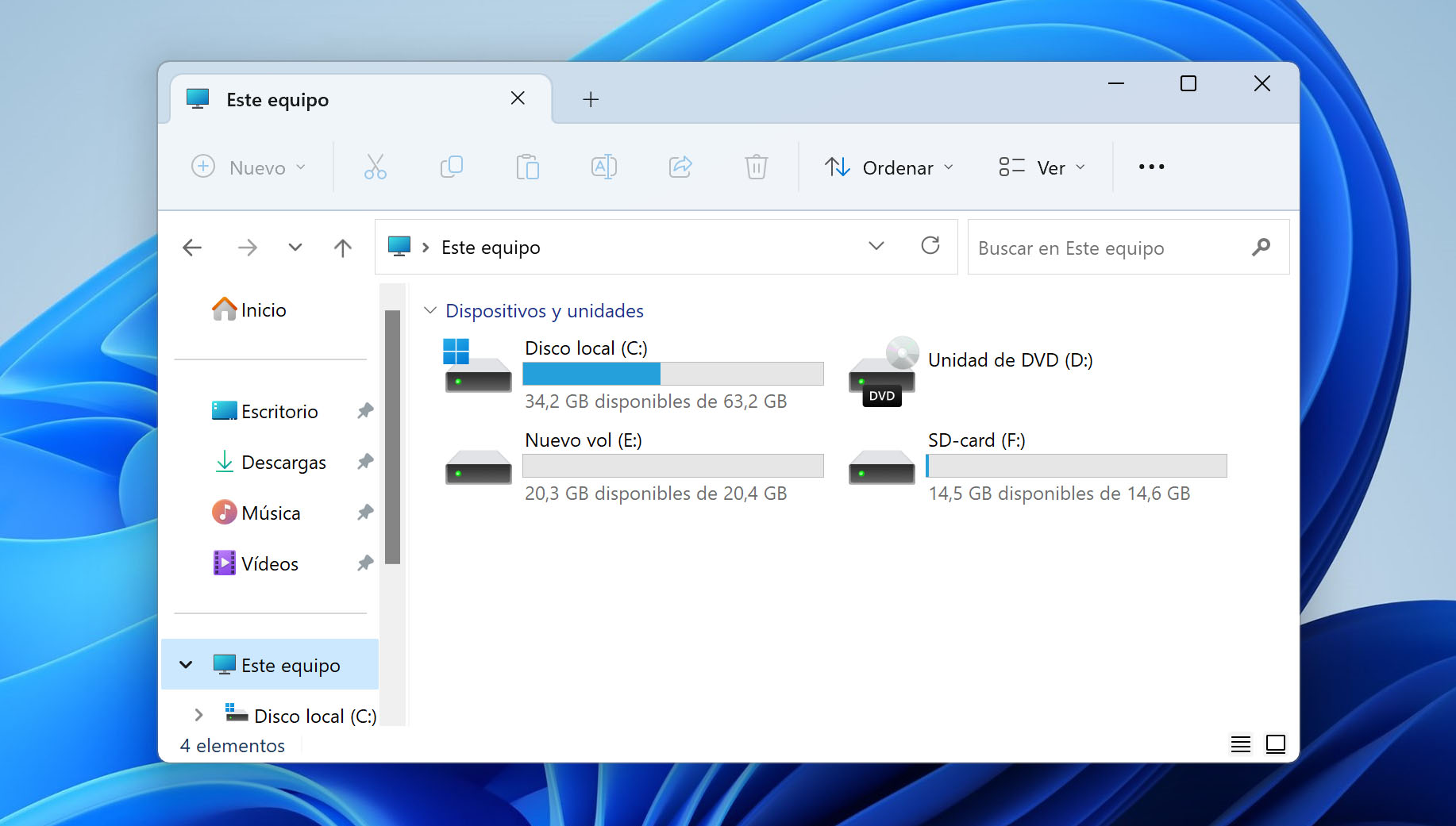This screenshot has height=826, width=1456.
Task: Switch to details list view in status bar
Action: (x=1240, y=744)
